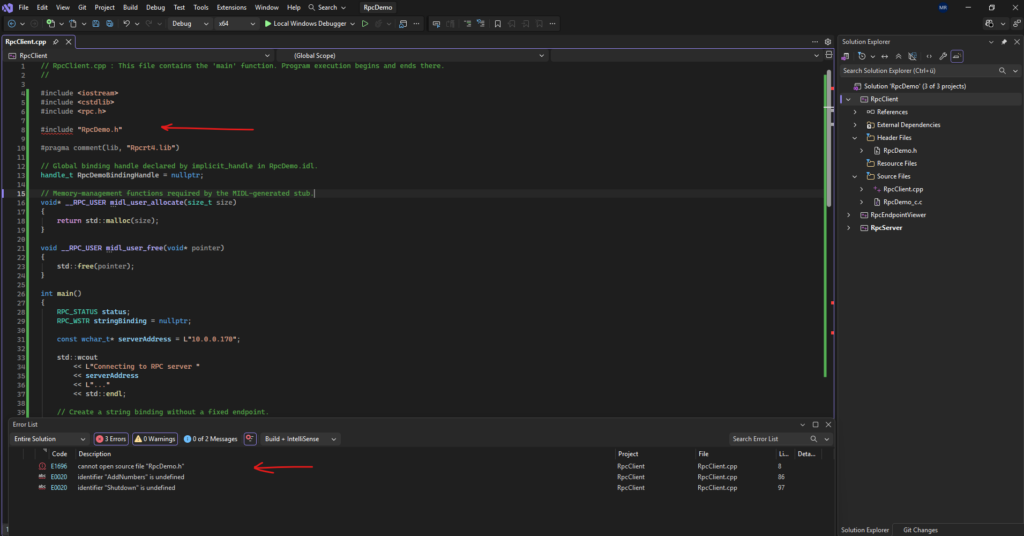Image resolution: width=1024 pixels, height=536 pixels.
Task: Toggle the Error List clear filter icon
Action: [250, 439]
